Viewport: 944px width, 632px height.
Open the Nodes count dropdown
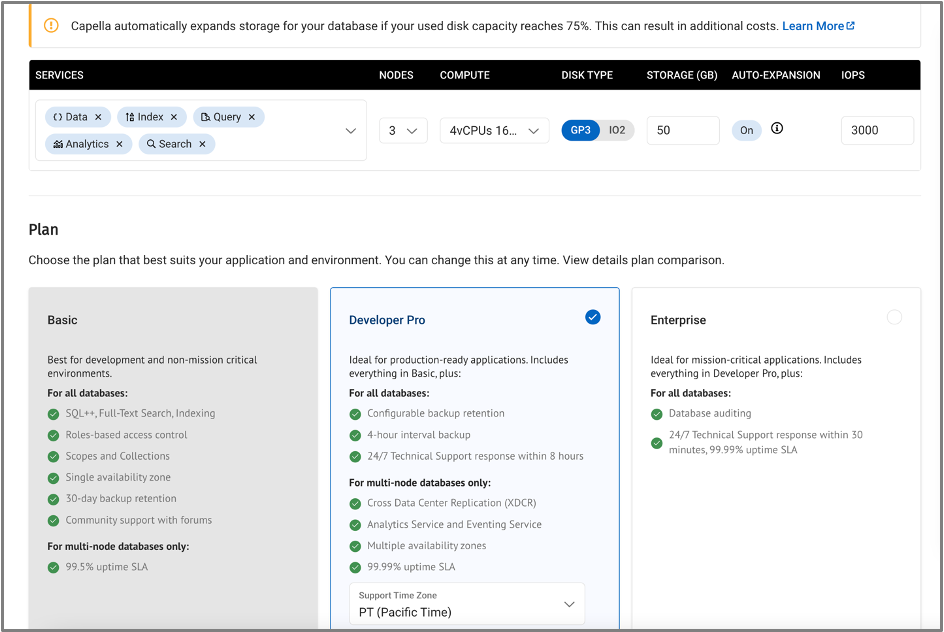[403, 131]
